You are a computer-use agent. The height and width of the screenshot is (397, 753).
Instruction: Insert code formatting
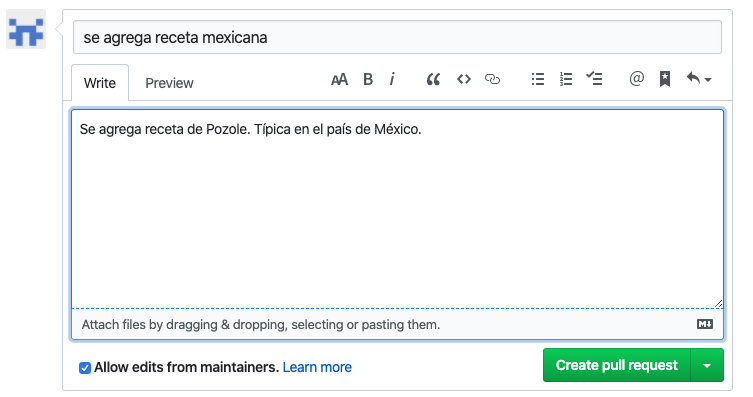click(463, 79)
